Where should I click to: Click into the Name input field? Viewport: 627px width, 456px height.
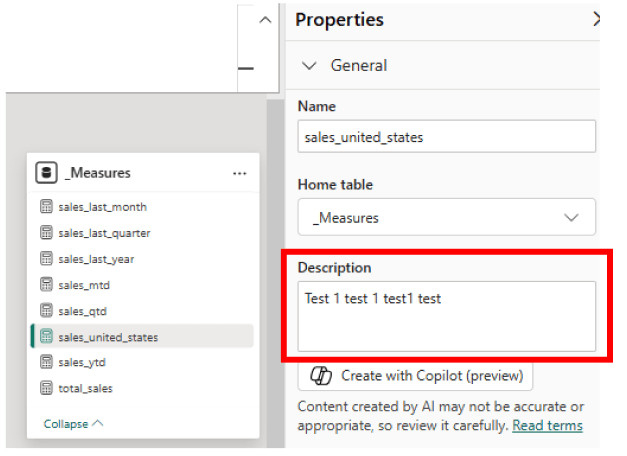446,137
